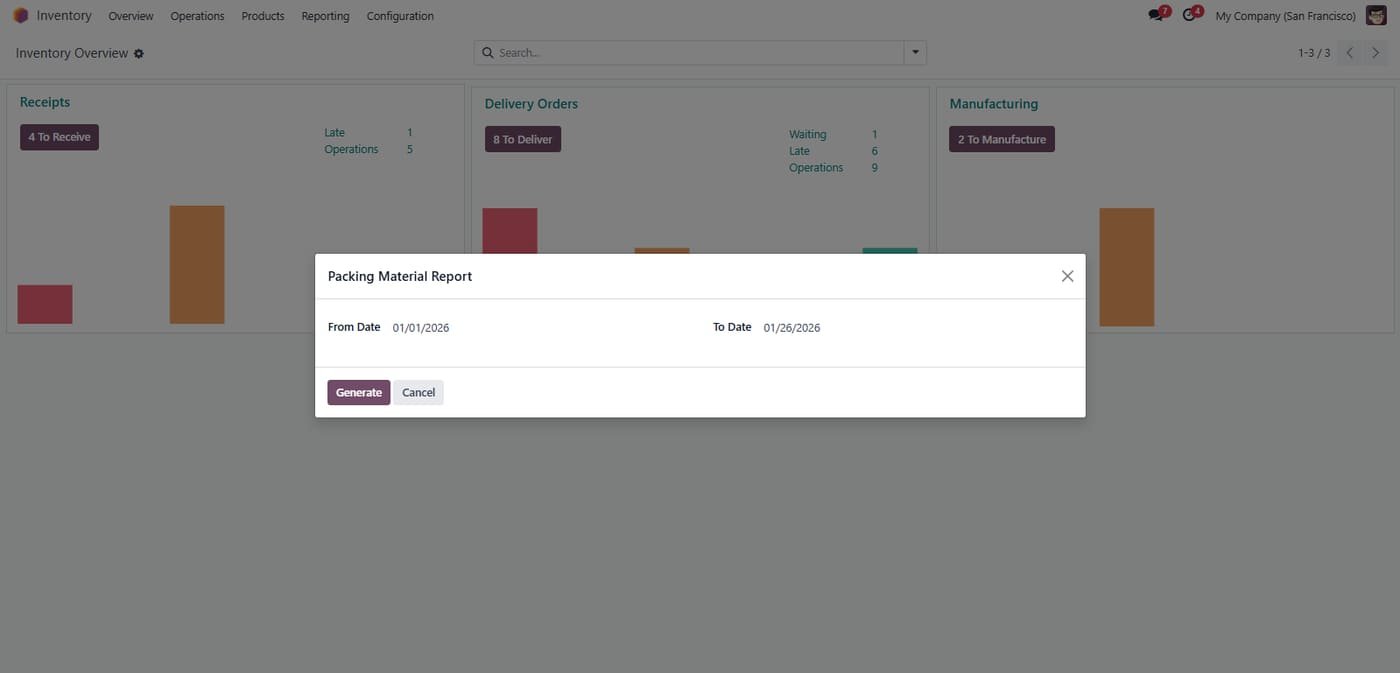Click the 4 To Receive button
Image resolution: width=1400 pixels, height=673 pixels.
tap(59, 137)
